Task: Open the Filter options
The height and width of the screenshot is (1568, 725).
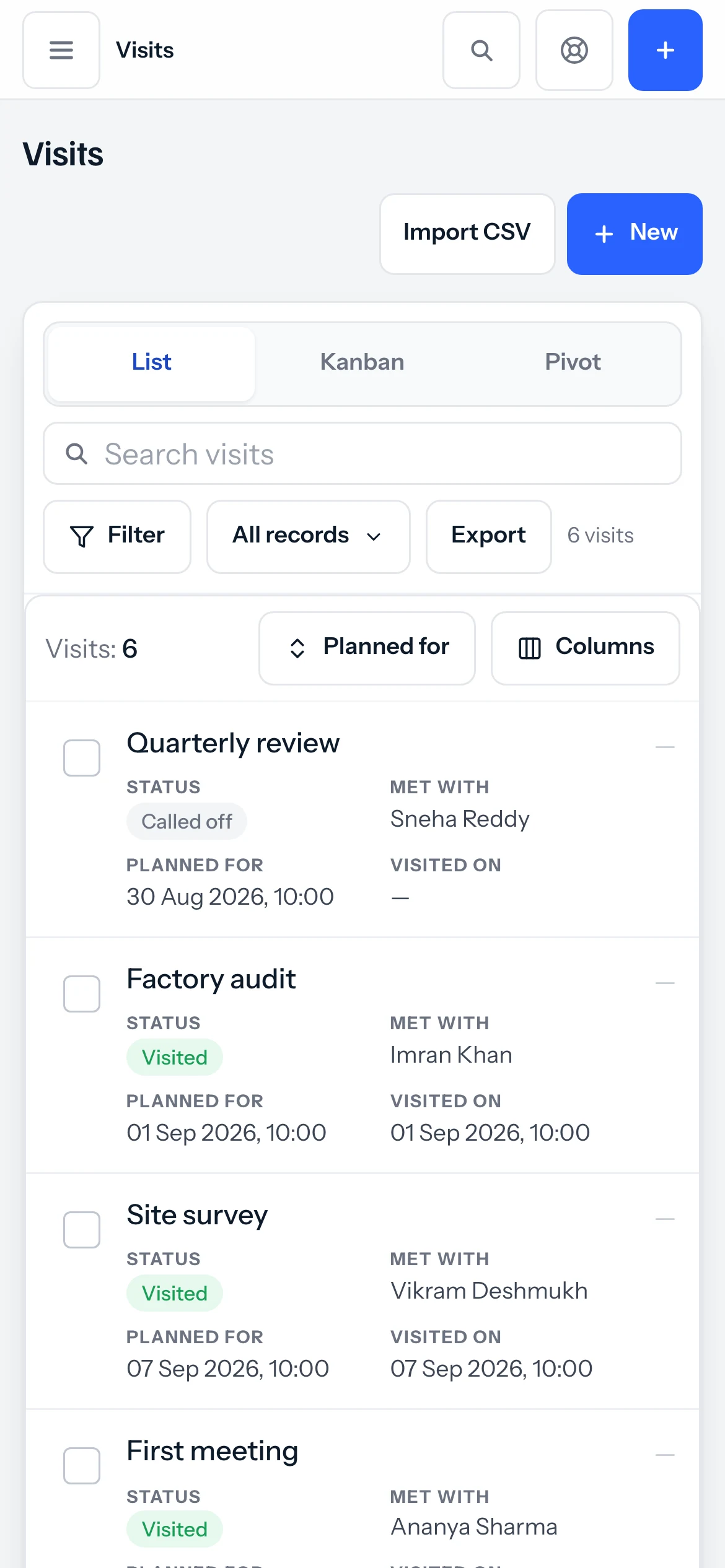Action: click(117, 536)
